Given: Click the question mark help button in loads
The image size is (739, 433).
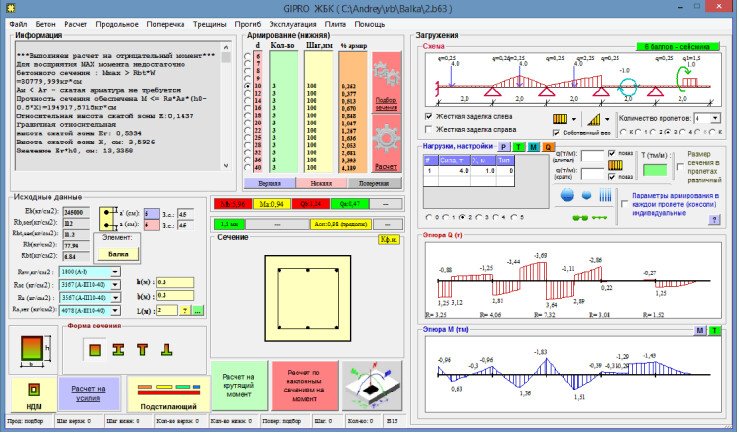Looking at the screenshot, I should pyautogui.click(x=714, y=220).
